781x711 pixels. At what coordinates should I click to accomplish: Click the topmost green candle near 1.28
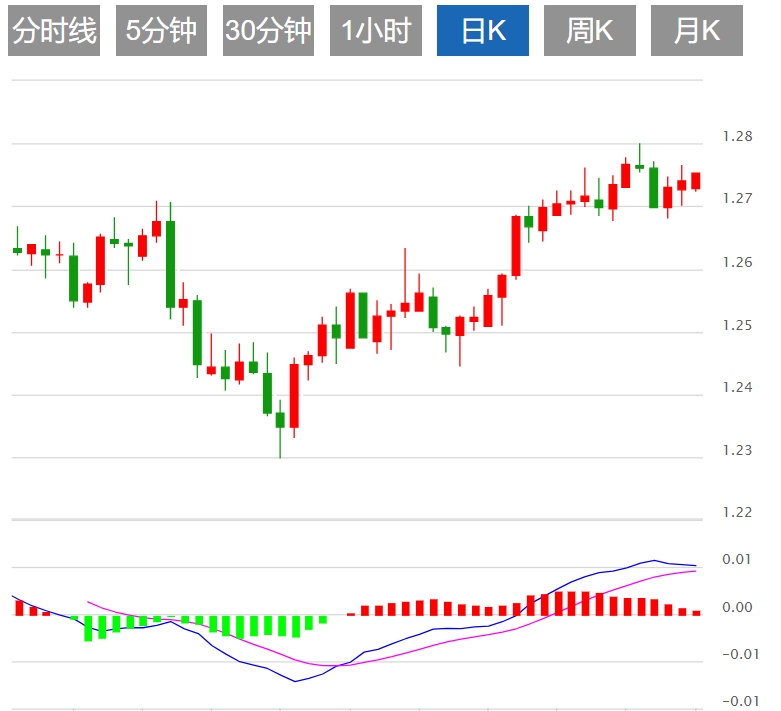tap(640, 167)
